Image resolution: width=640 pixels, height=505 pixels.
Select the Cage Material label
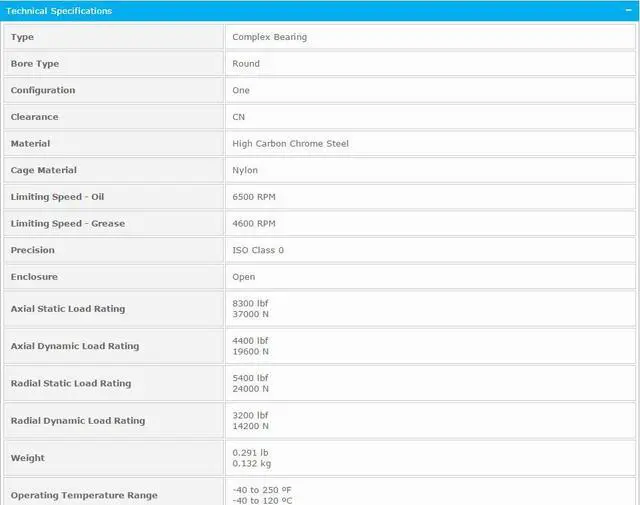(44, 170)
